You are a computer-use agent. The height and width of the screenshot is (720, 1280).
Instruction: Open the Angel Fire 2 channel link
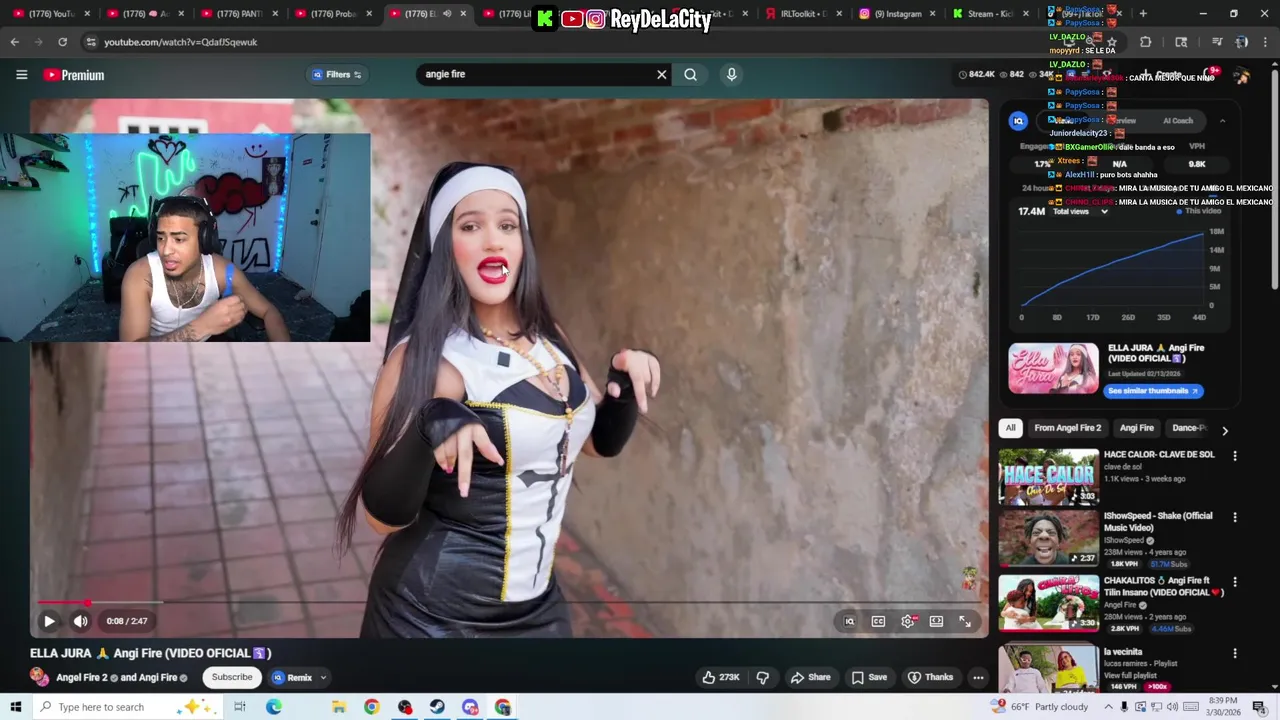(x=81, y=677)
